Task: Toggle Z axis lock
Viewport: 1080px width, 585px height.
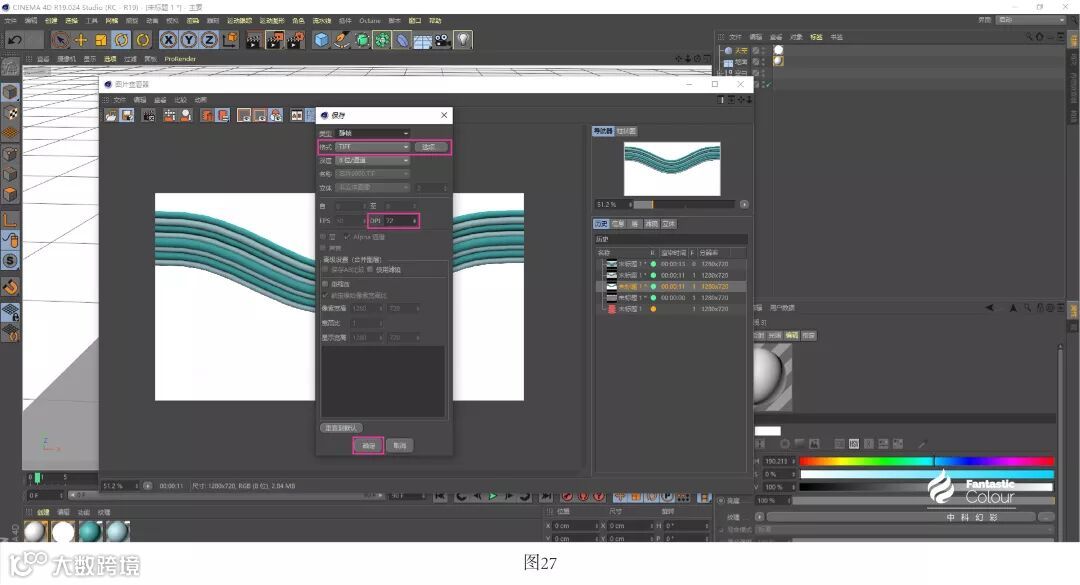Action: pyautogui.click(x=209, y=40)
